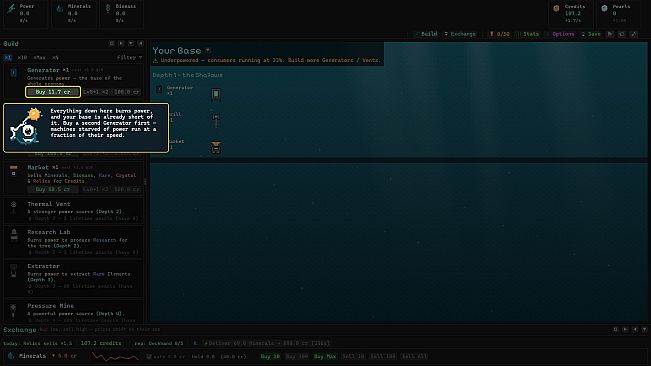The height and width of the screenshot is (366, 651).
Task: Click the Minerals resource icon at top
Action: (60, 8)
